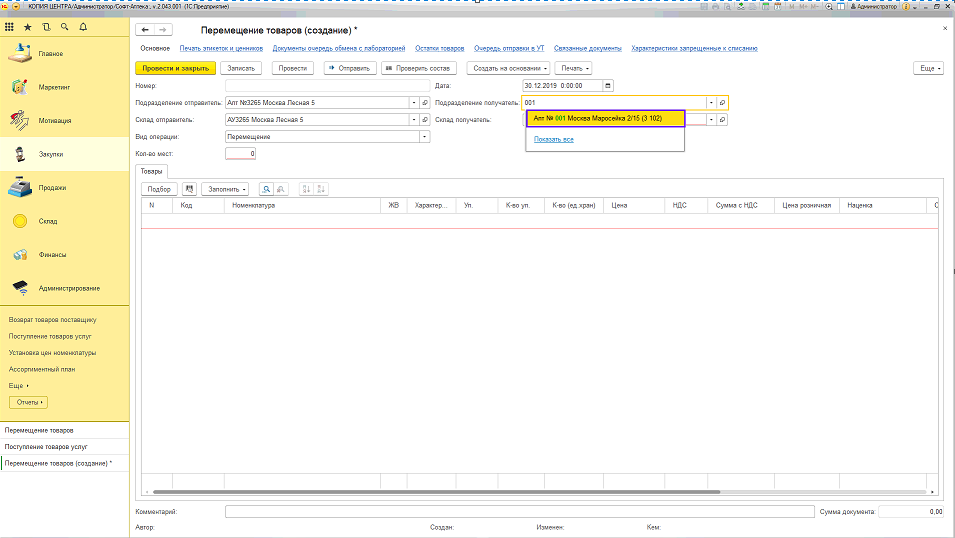Expand the Вид операции dropdown
The image size is (955, 538).
[413, 136]
